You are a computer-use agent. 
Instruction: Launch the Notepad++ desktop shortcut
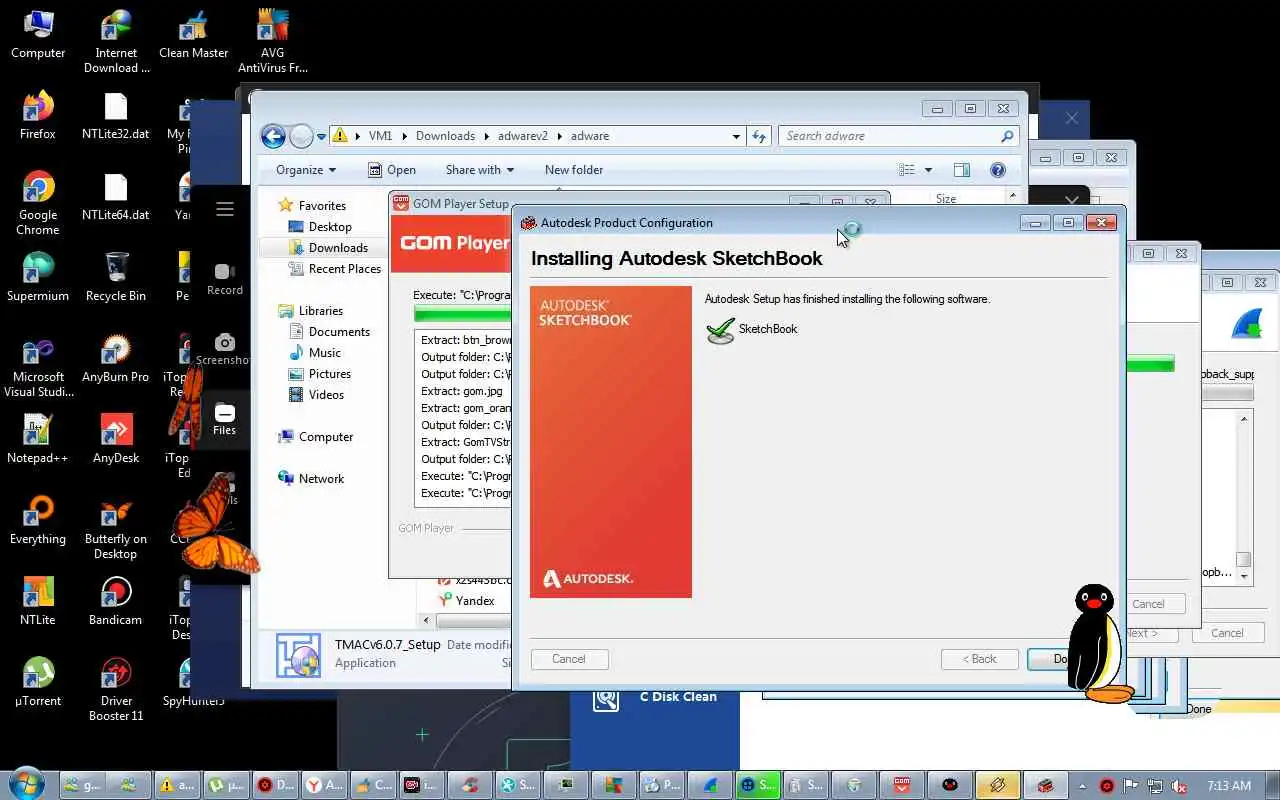point(38,440)
